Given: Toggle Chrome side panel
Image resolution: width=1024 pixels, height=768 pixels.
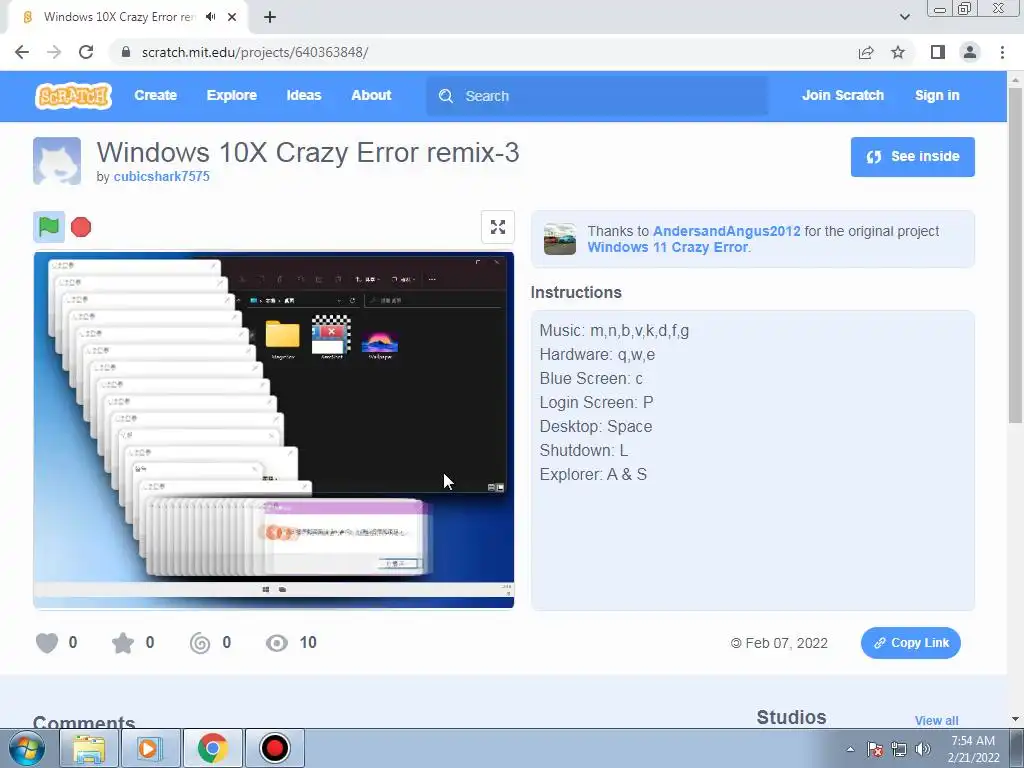Looking at the screenshot, I should pos(938,52).
